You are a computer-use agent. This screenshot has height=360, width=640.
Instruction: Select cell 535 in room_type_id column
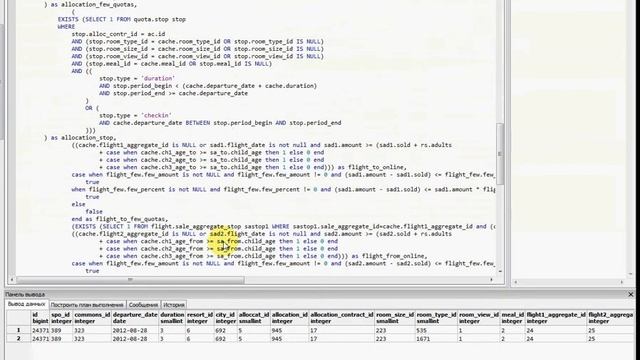pos(436,330)
